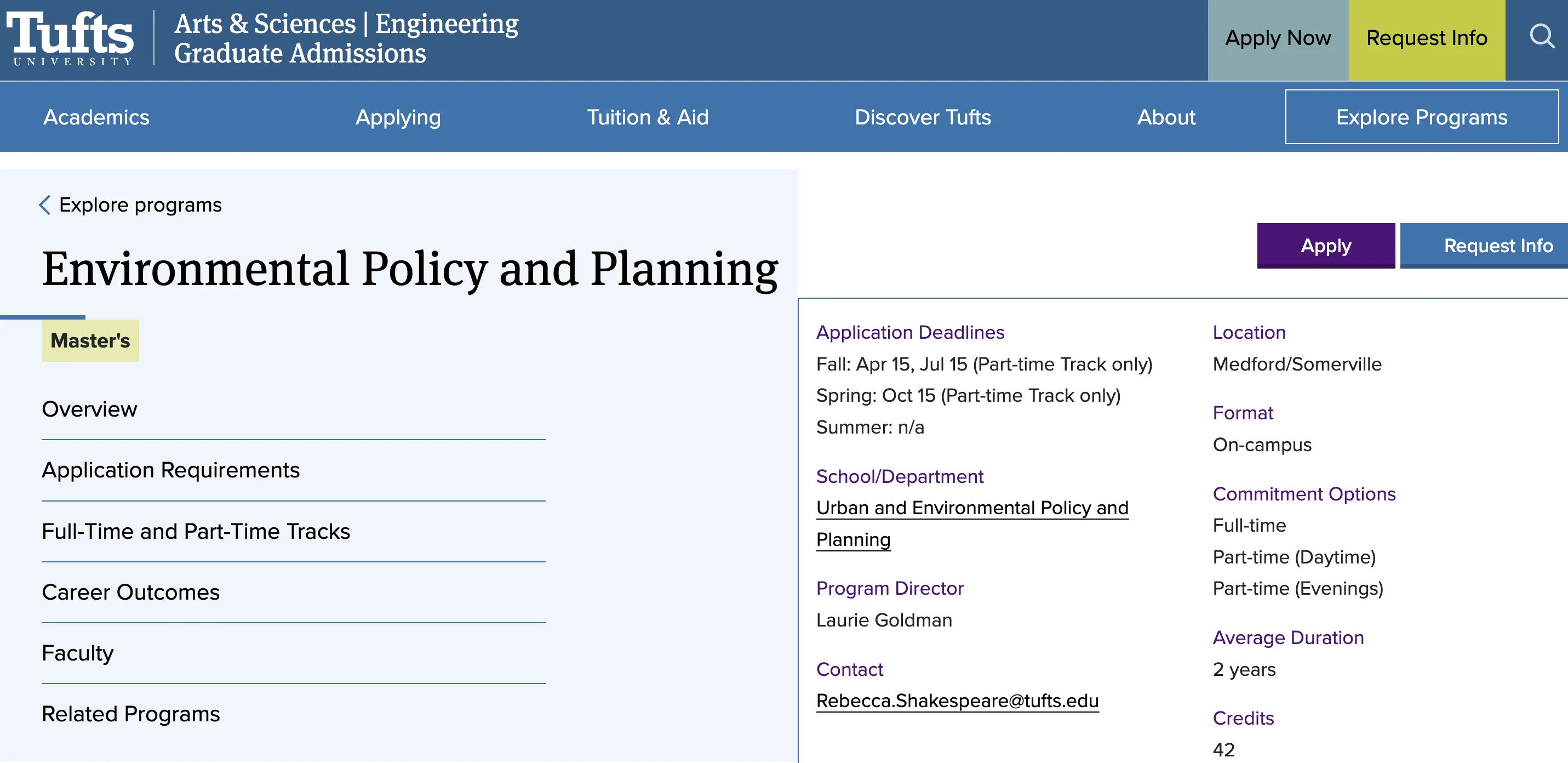
Task: Jump to the Overview section
Action: point(89,409)
